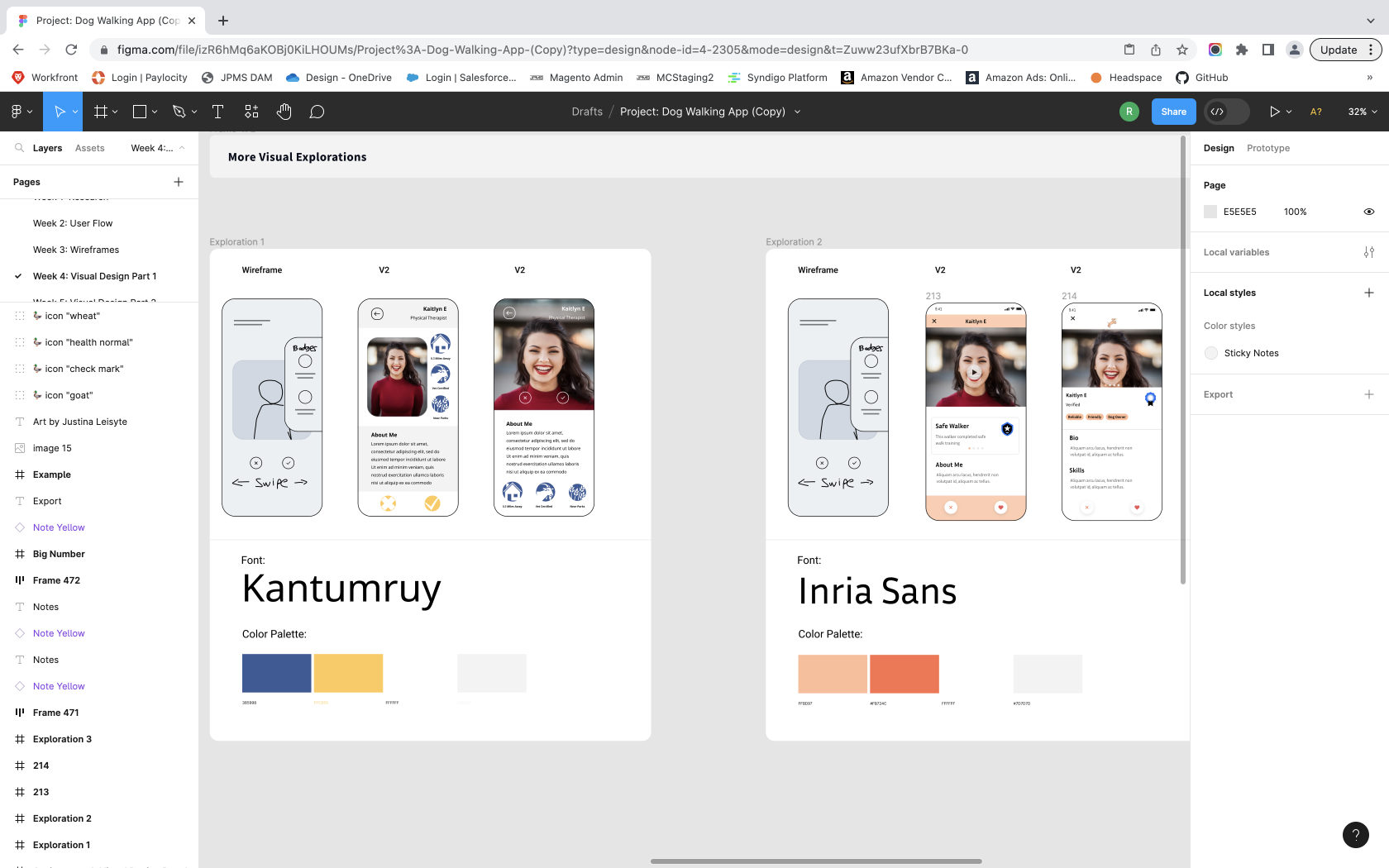Collapse the pages list chevron

coord(182,148)
